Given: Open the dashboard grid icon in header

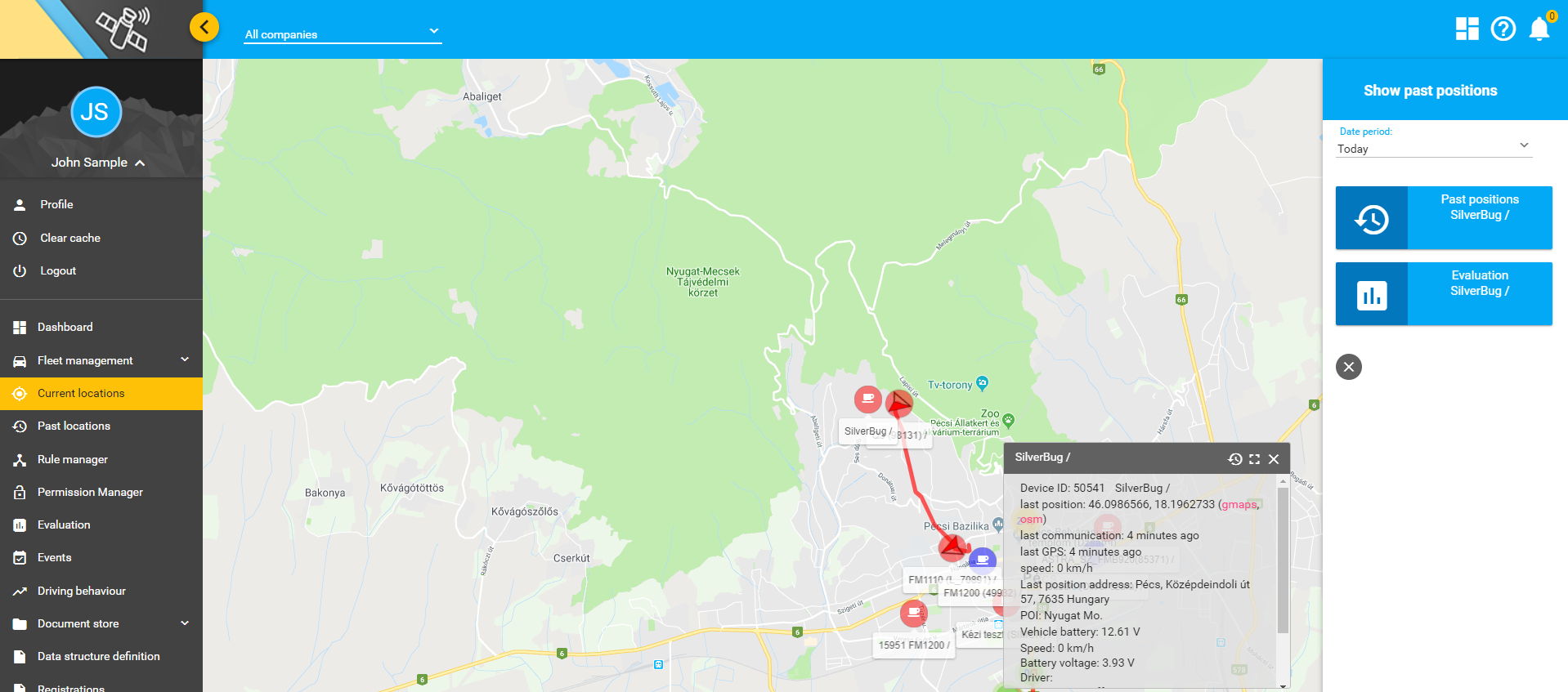Looking at the screenshot, I should (1467, 29).
